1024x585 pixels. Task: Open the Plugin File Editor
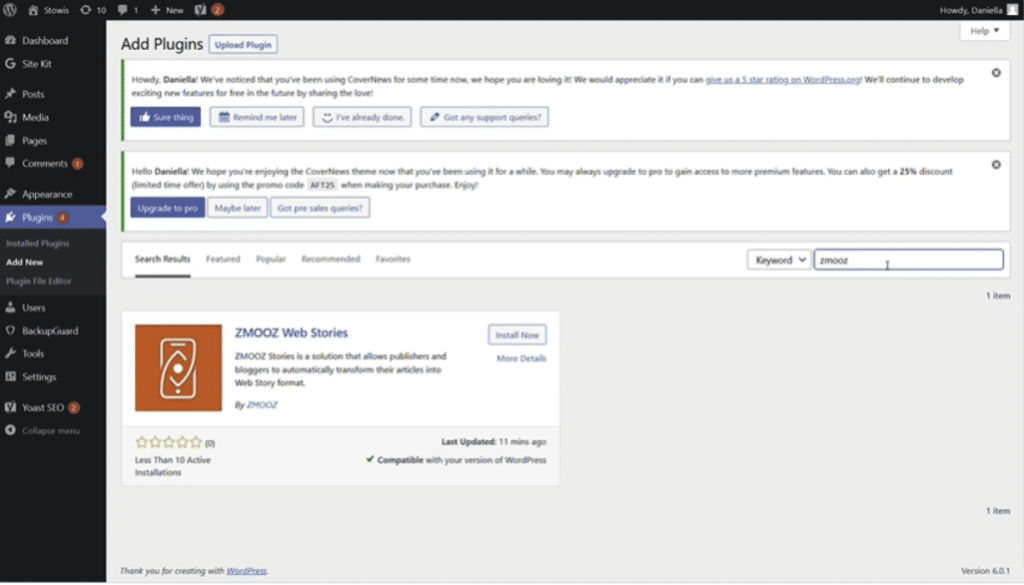[39, 281]
